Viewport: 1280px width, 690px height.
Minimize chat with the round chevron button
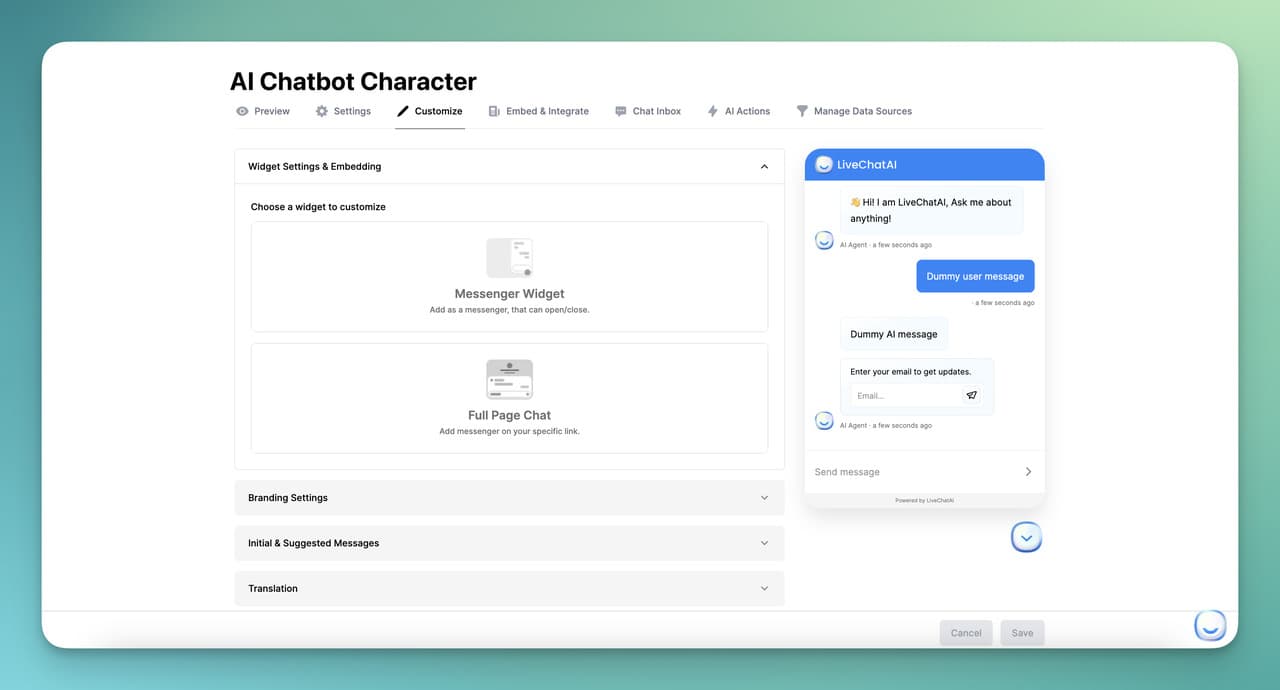(x=1026, y=537)
